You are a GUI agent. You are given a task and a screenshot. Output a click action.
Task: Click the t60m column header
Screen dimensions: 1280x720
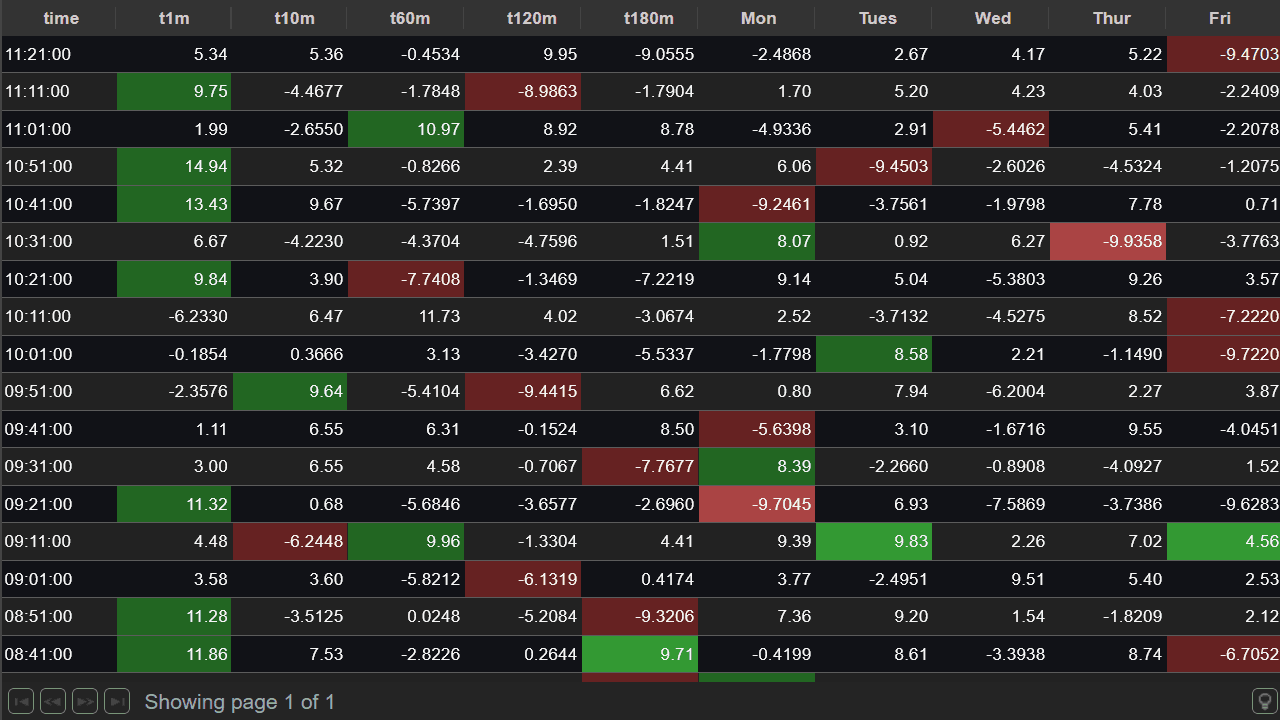[406, 18]
